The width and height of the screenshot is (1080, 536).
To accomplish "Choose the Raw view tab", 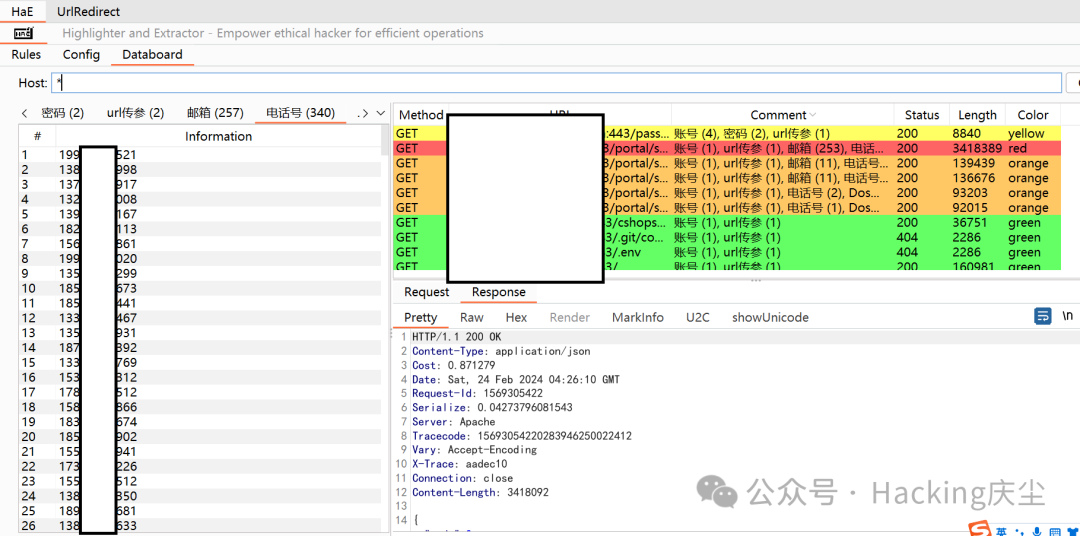I will click(x=472, y=318).
